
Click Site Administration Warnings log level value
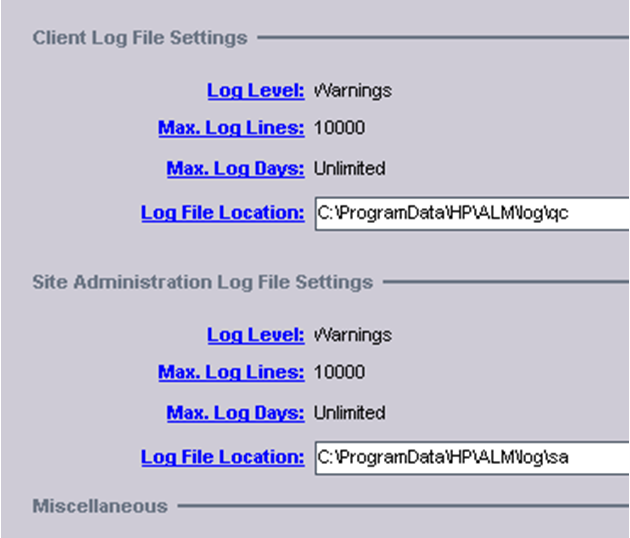[x=353, y=335]
